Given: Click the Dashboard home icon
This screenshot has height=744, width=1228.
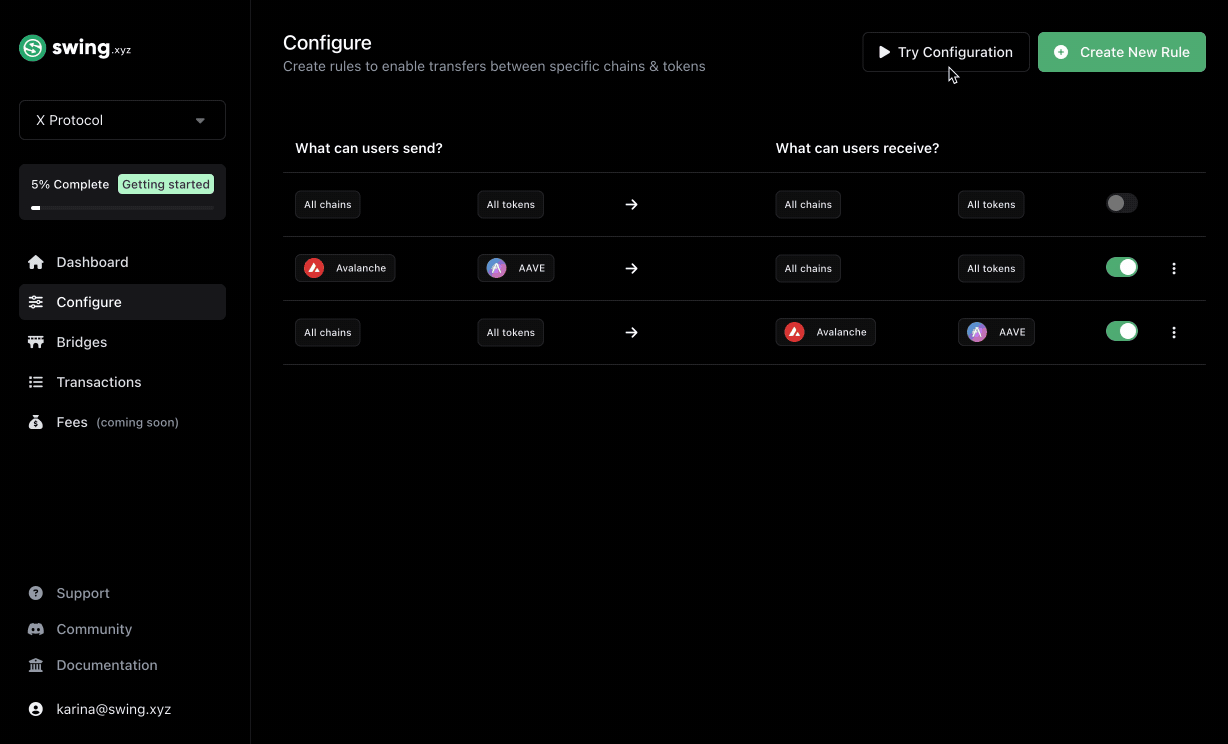Looking at the screenshot, I should click(36, 262).
